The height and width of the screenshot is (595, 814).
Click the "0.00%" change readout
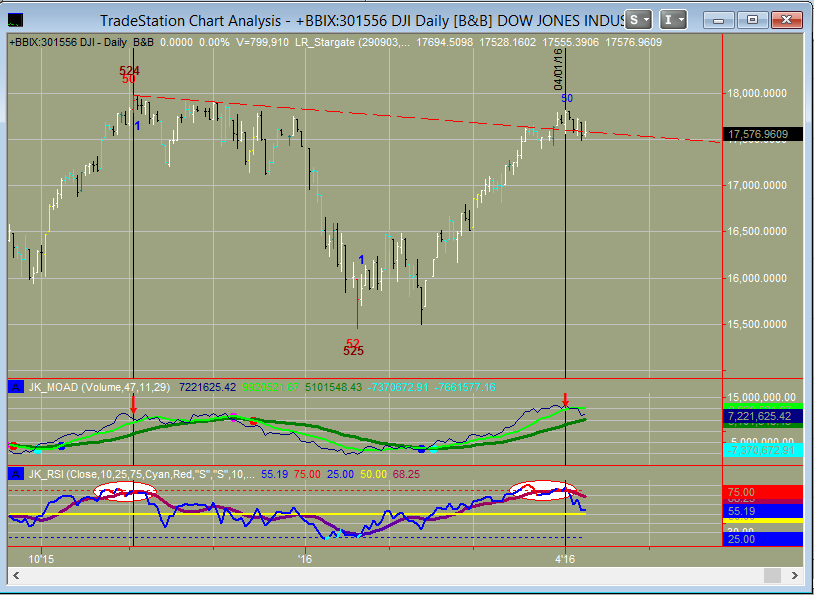coord(214,43)
